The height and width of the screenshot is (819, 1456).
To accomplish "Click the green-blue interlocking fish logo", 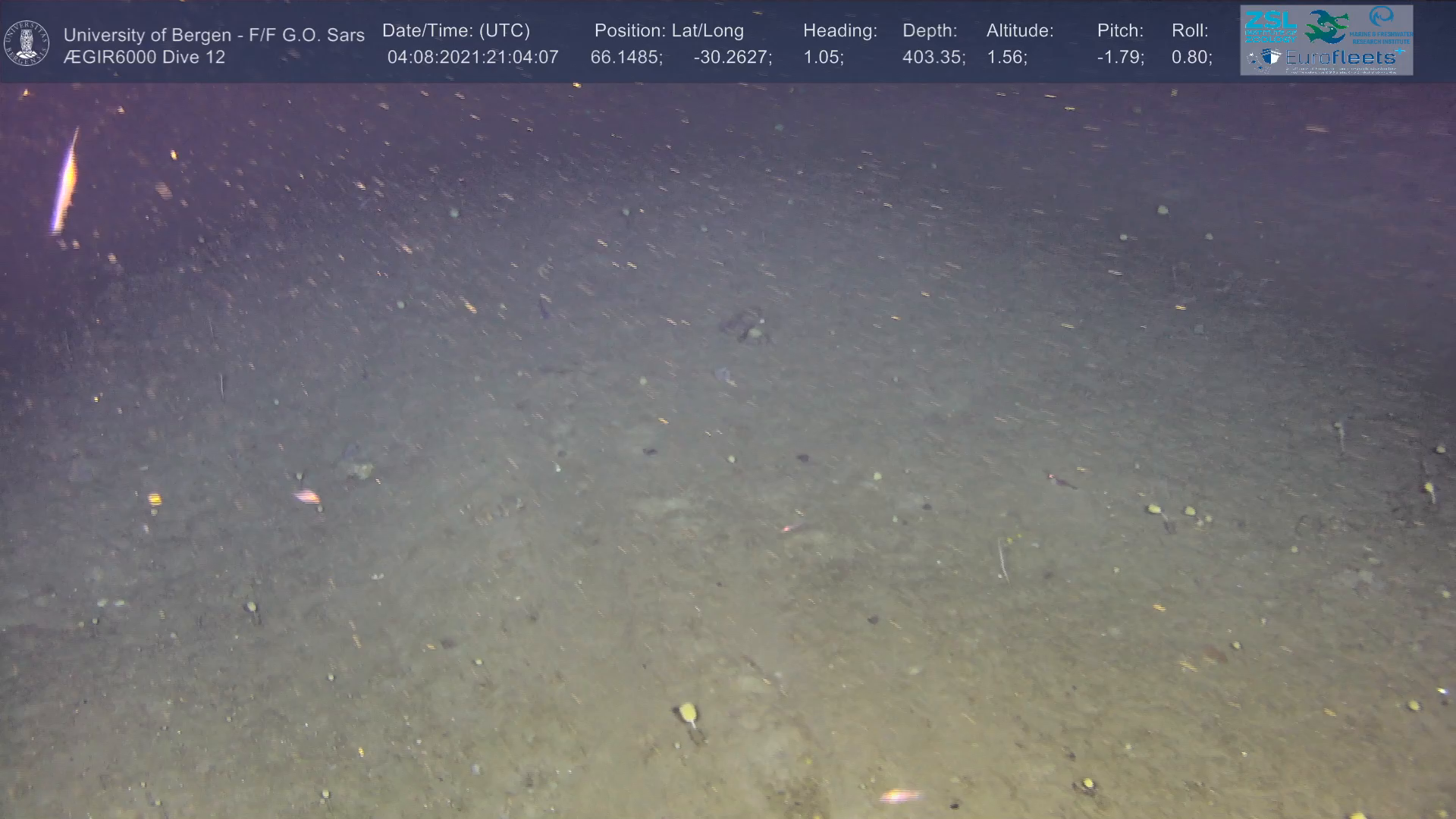I will point(1326,27).
